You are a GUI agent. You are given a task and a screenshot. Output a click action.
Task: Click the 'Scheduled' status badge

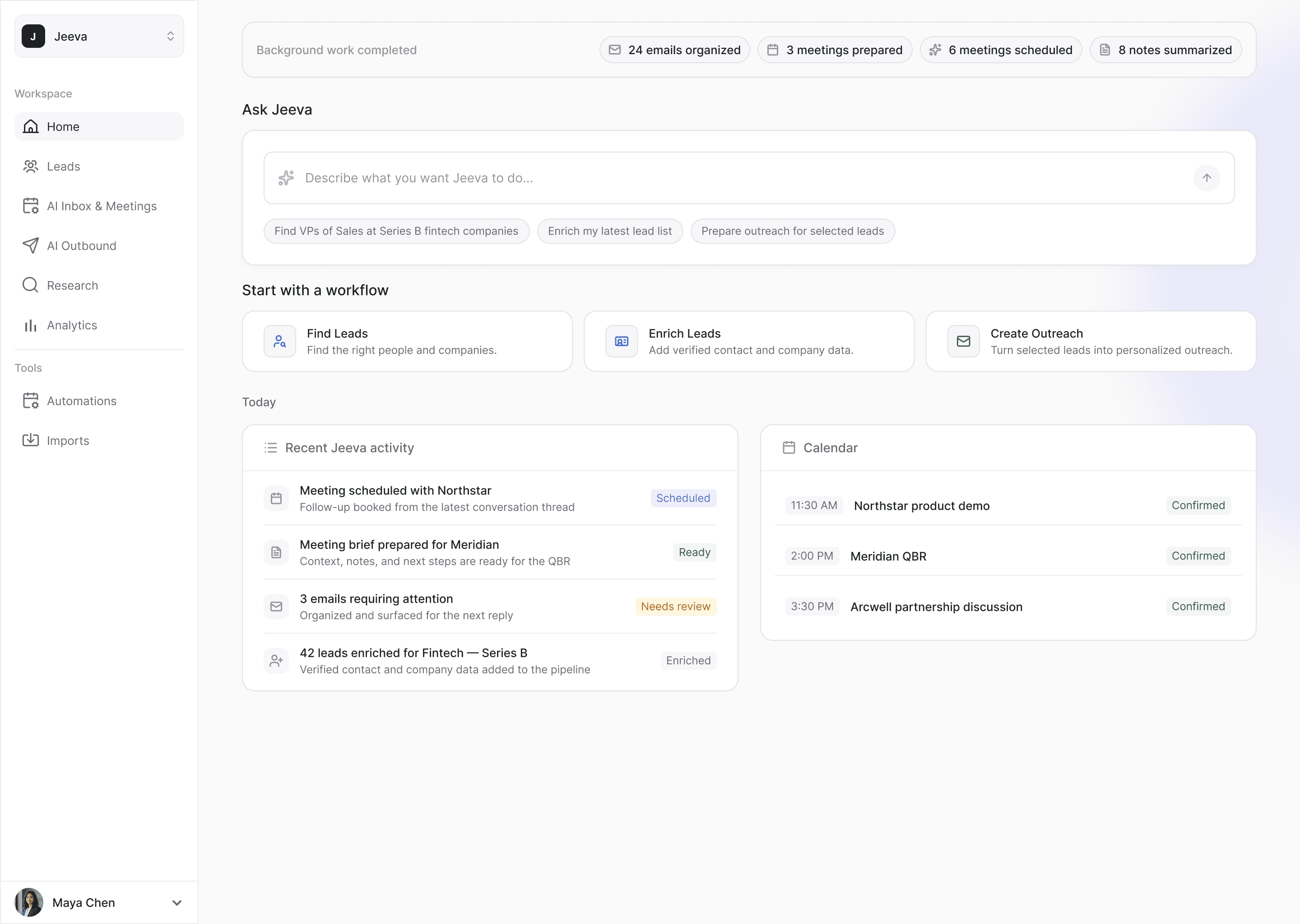pyautogui.click(x=683, y=499)
